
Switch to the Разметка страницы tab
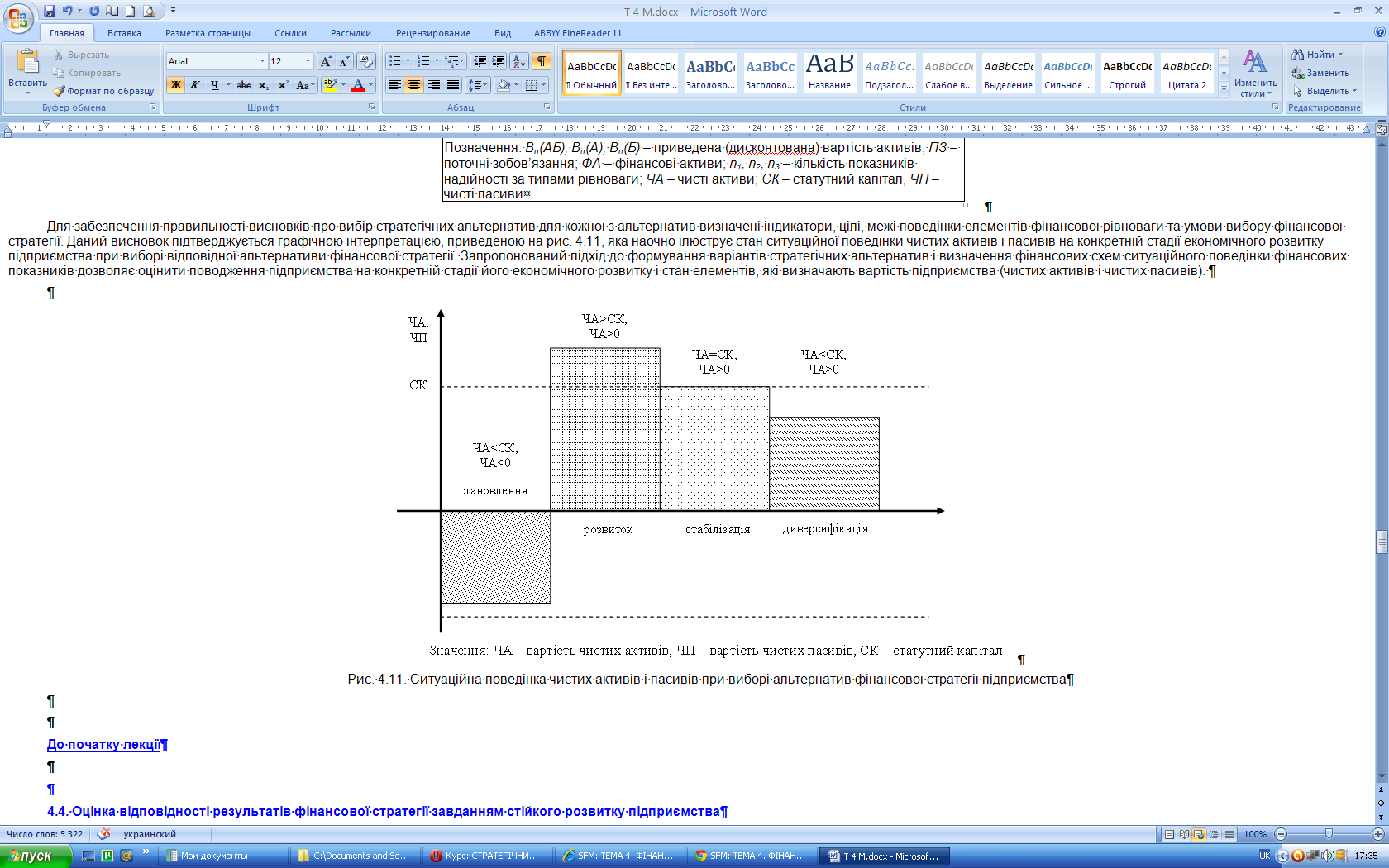pyautogui.click(x=208, y=33)
